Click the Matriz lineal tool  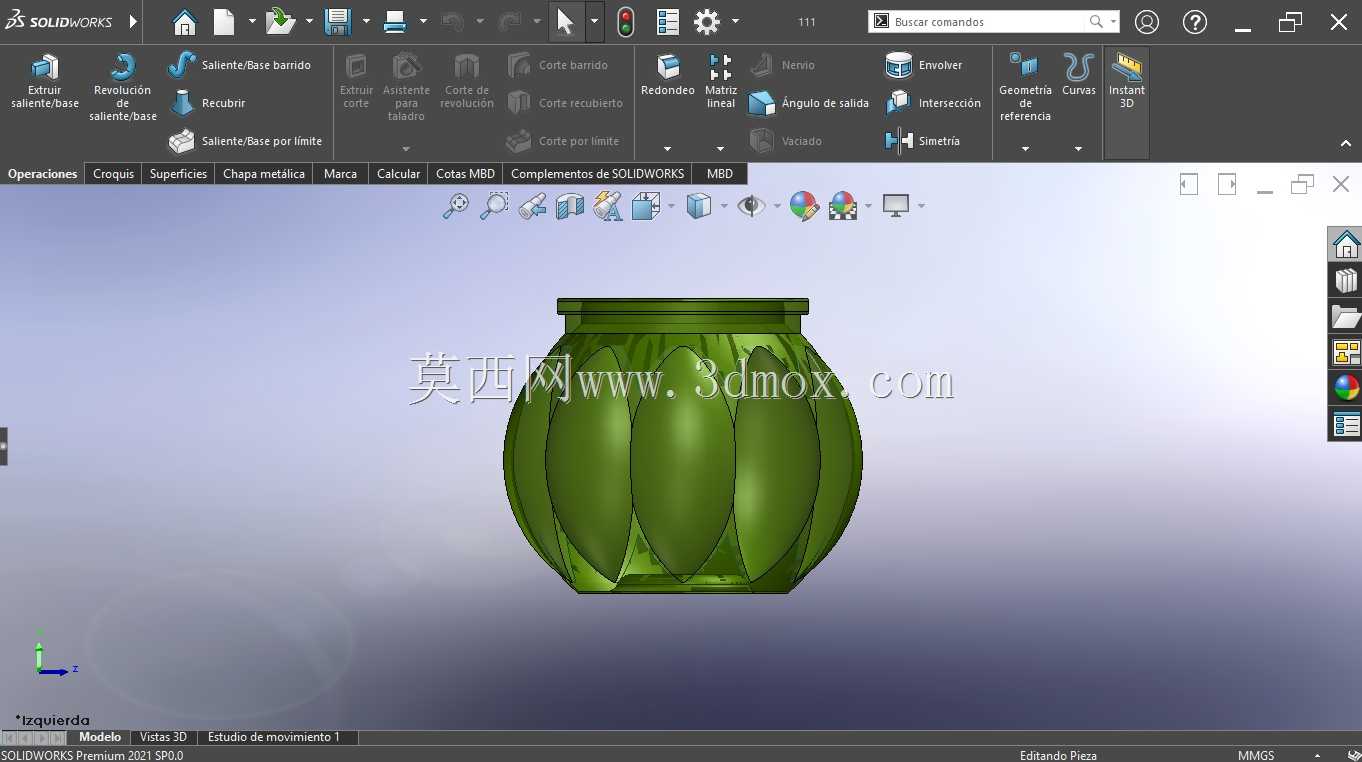point(720,82)
